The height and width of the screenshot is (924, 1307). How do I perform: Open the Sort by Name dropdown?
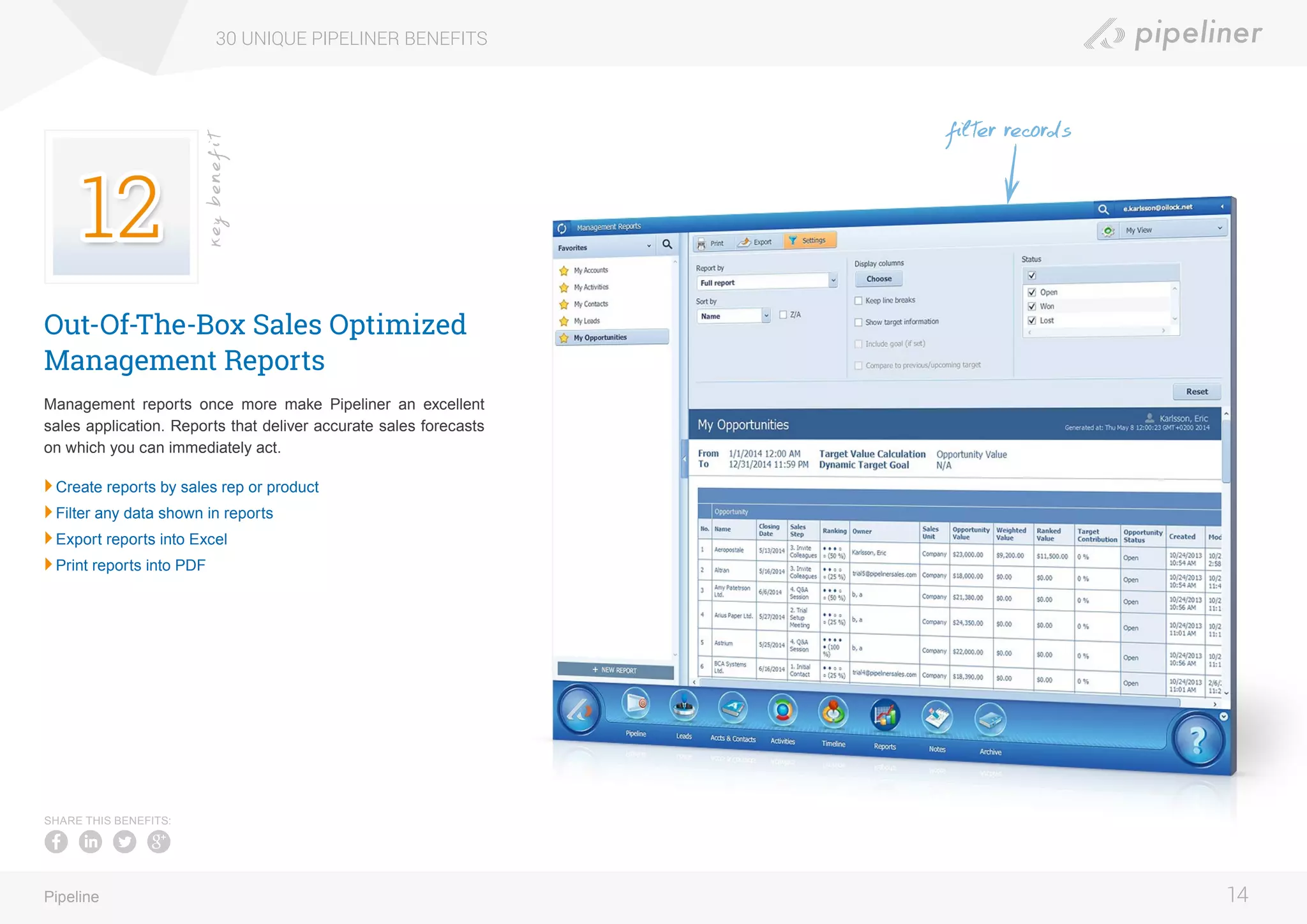[734, 316]
